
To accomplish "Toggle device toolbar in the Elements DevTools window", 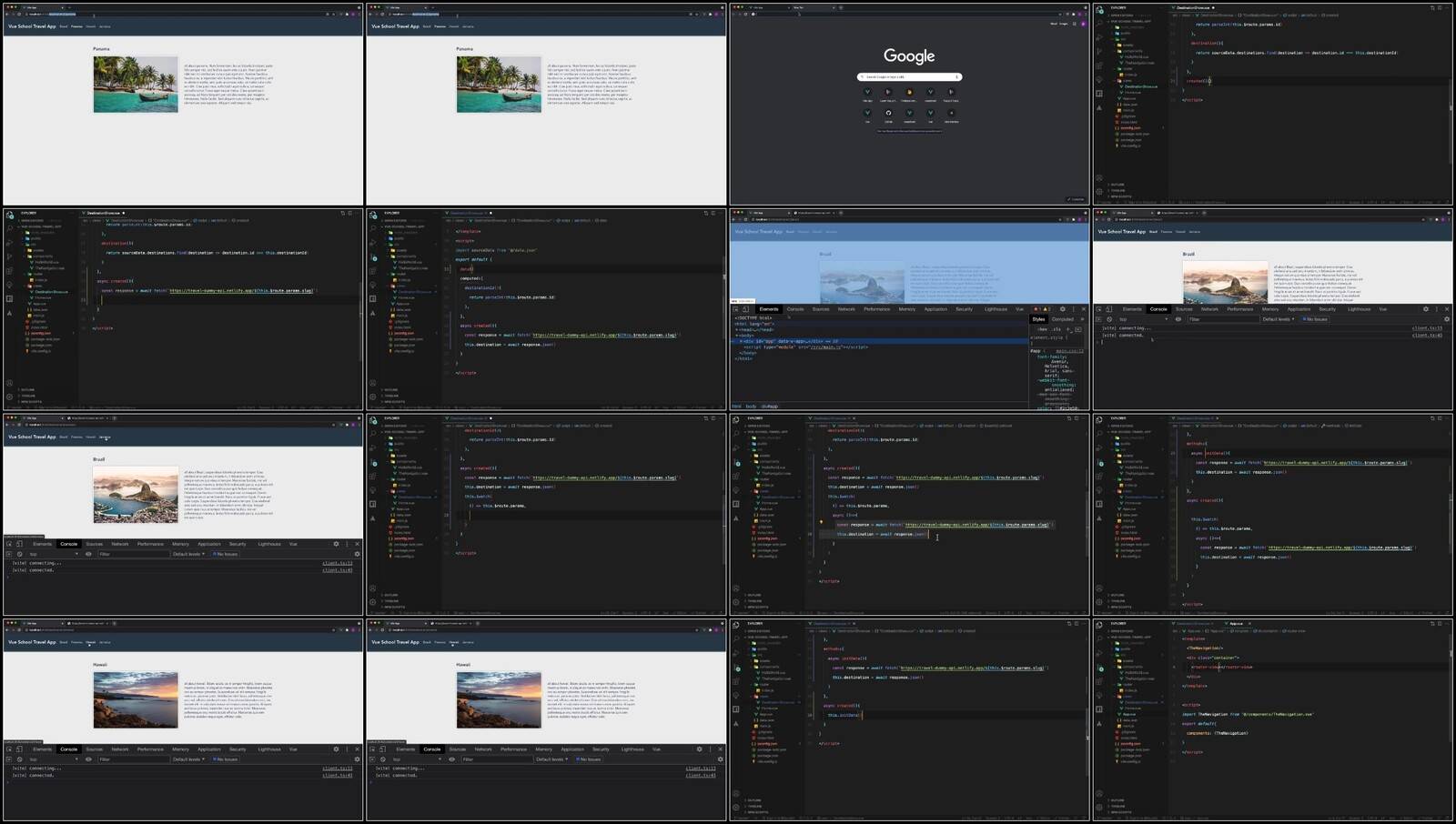I will click(745, 309).
